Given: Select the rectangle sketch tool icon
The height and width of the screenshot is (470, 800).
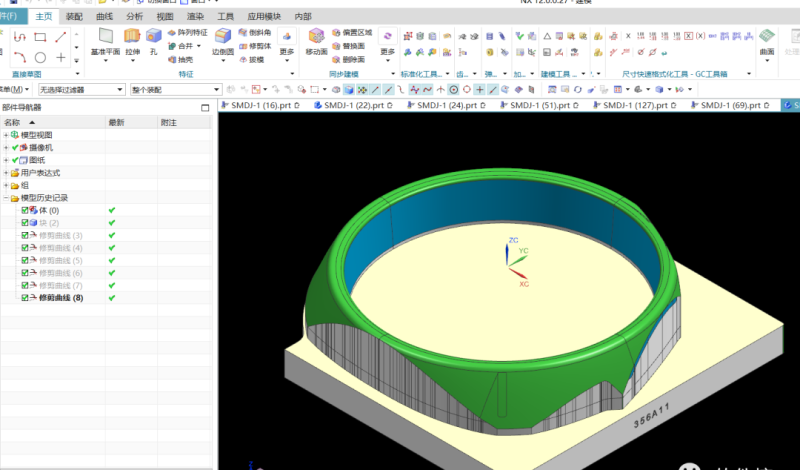Looking at the screenshot, I should point(40,36).
